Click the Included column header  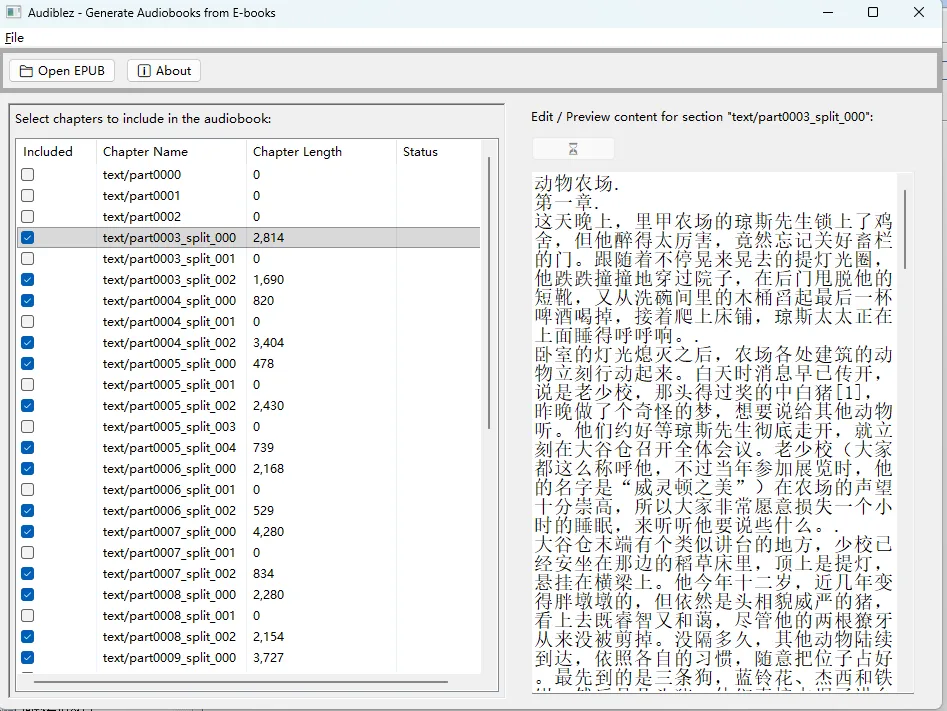click(x=56, y=152)
